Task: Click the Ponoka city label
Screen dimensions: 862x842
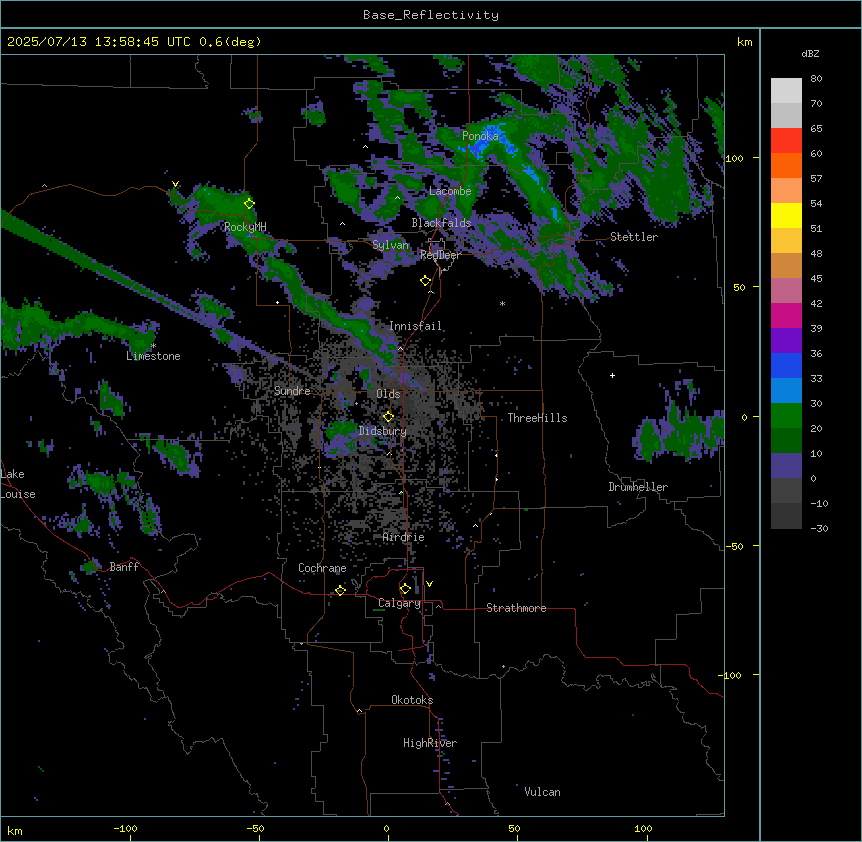Action: pos(480,136)
